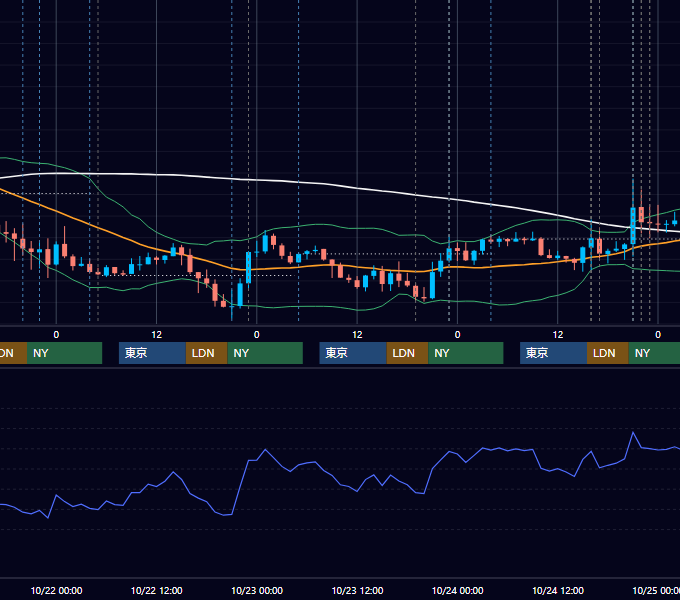Click the 10/23 00:00 date label
This screenshot has height=600, width=680.
(257, 590)
